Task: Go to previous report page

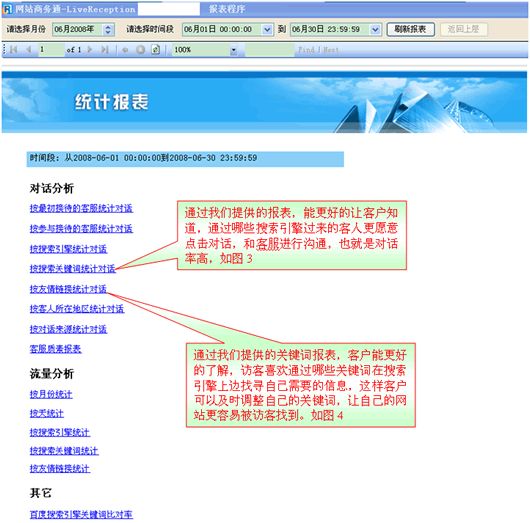Action: pyautogui.click(x=29, y=50)
